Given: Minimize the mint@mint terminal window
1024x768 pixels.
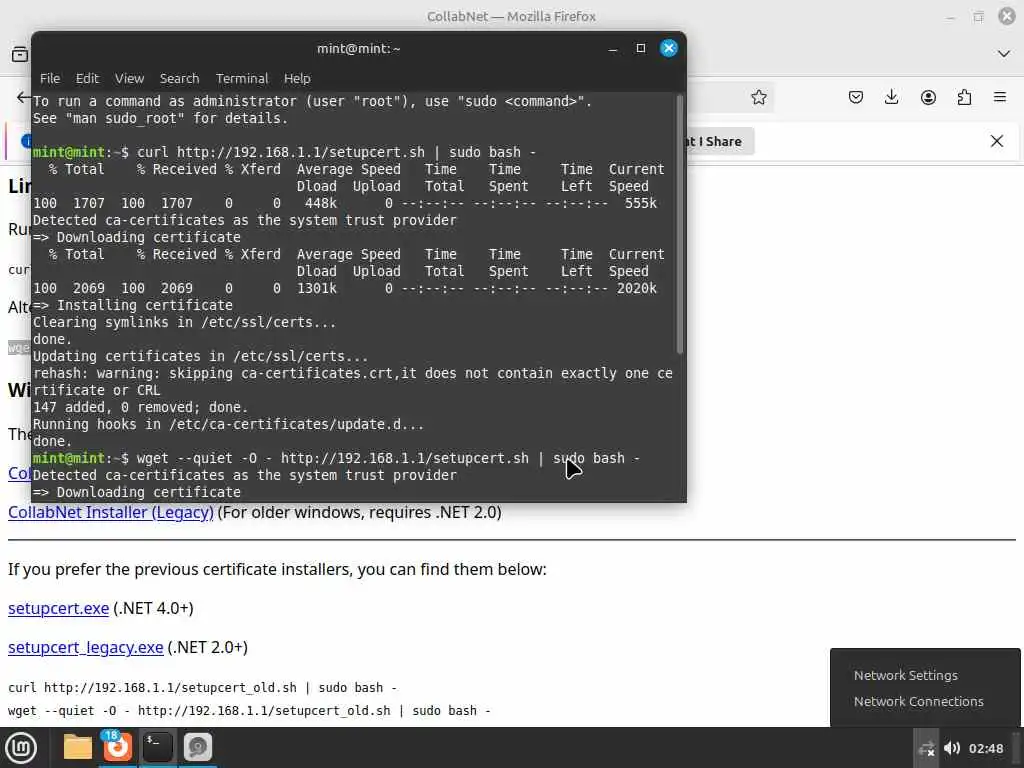Looking at the screenshot, I should [x=613, y=49].
